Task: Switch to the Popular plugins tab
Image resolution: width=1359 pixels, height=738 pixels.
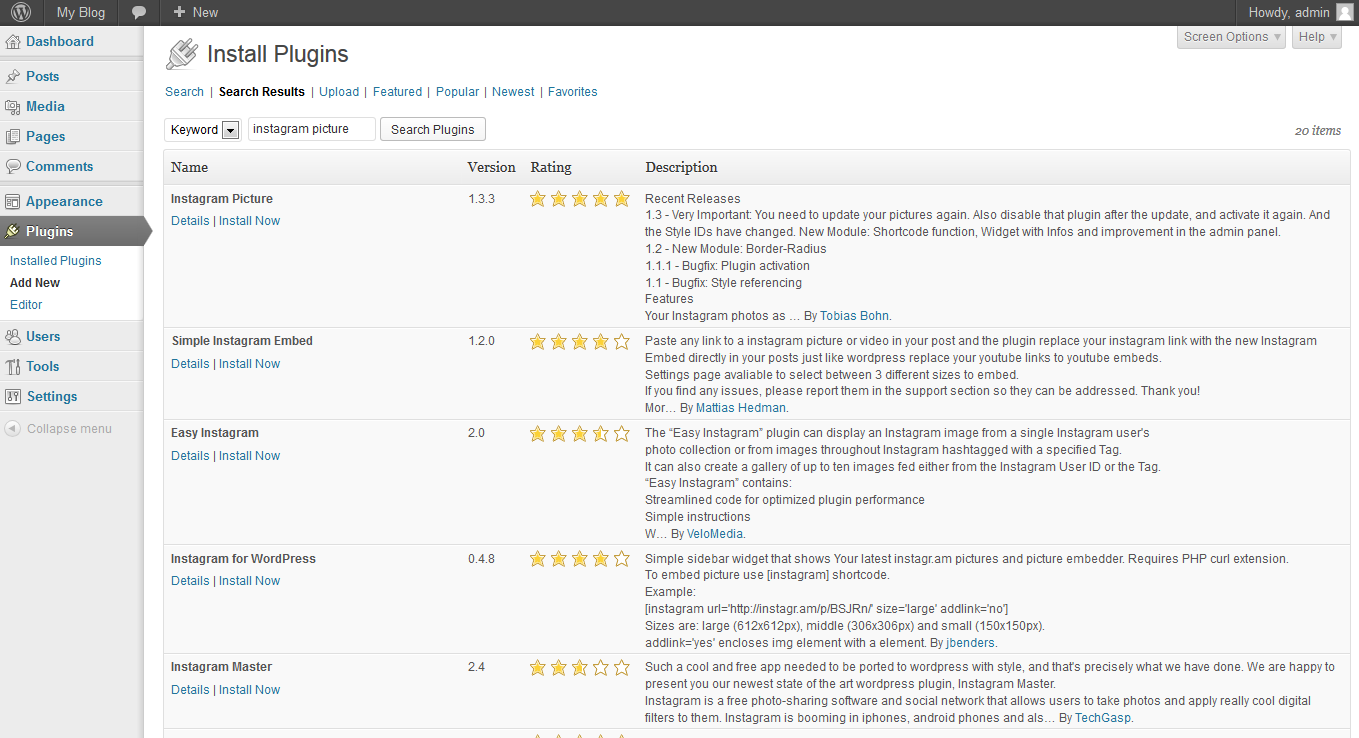Action: tap(457, 92)
